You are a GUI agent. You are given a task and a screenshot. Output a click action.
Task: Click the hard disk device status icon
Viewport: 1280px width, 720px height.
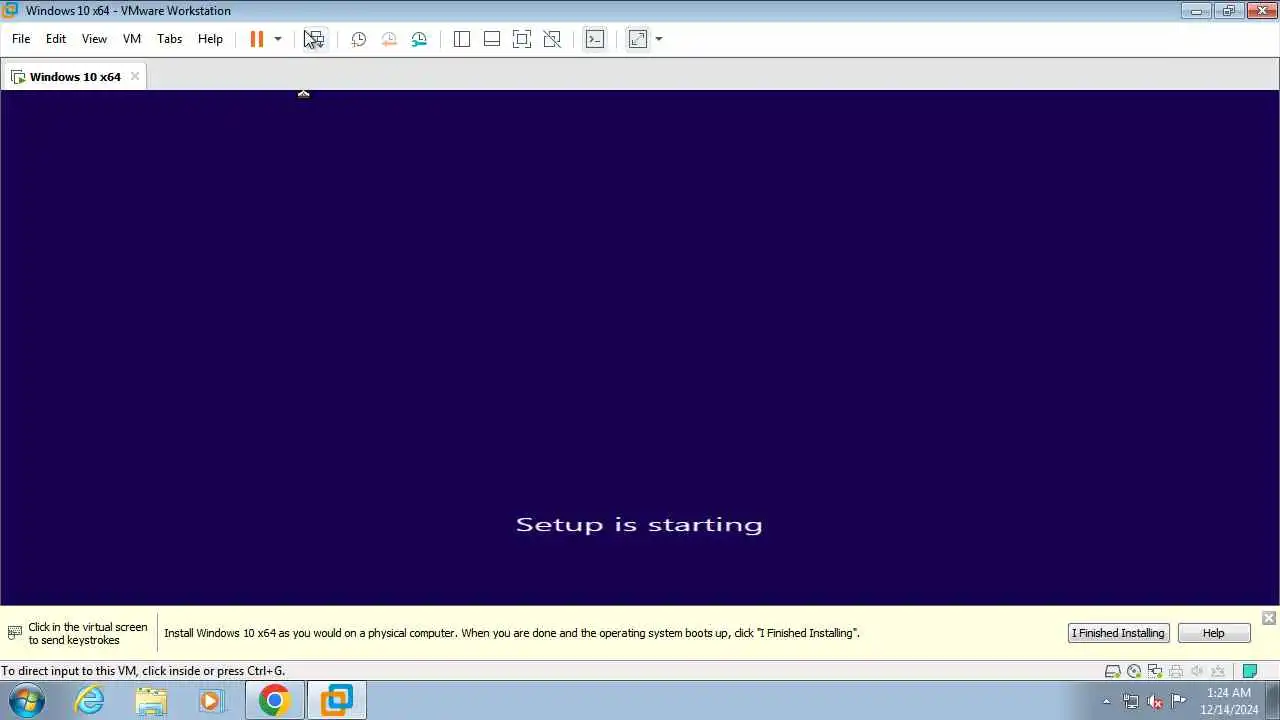1112,671
